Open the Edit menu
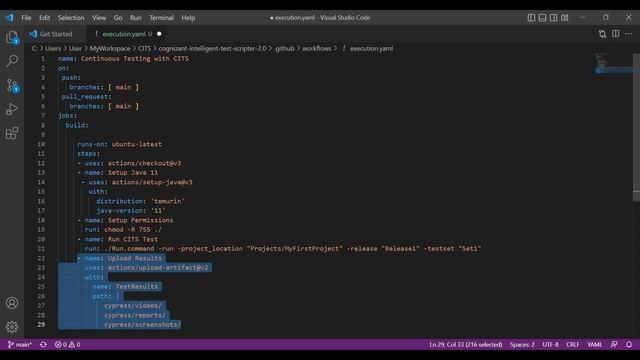The image size is (640, 360). click(x=44, y=18)
